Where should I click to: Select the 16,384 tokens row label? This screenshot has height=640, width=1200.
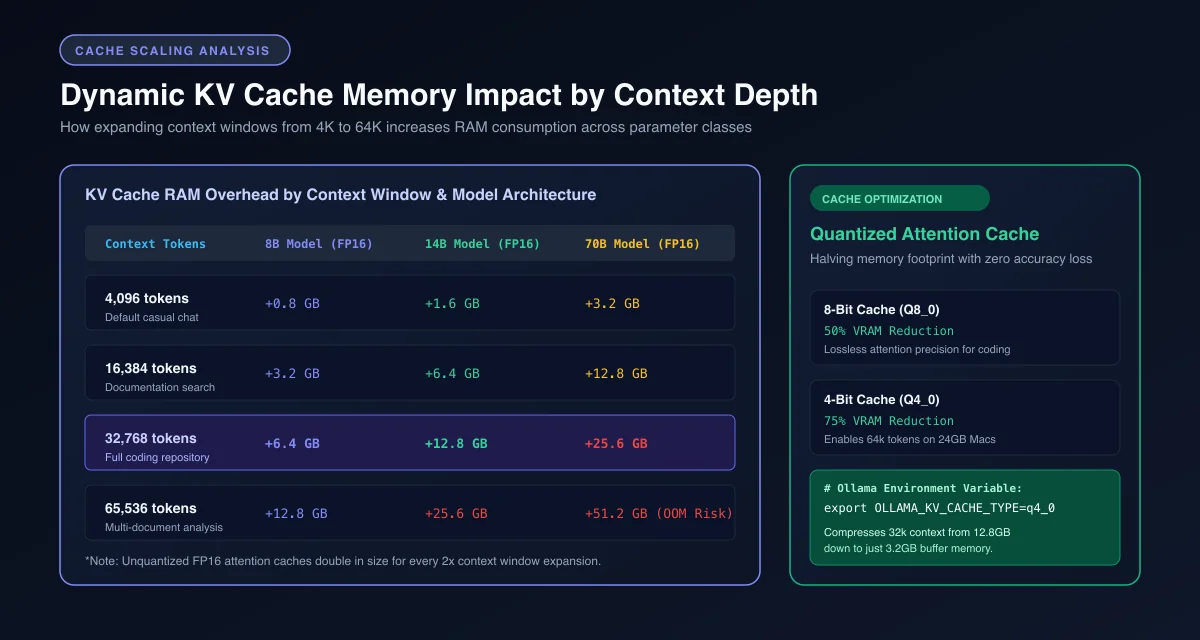tap(151, 368)
